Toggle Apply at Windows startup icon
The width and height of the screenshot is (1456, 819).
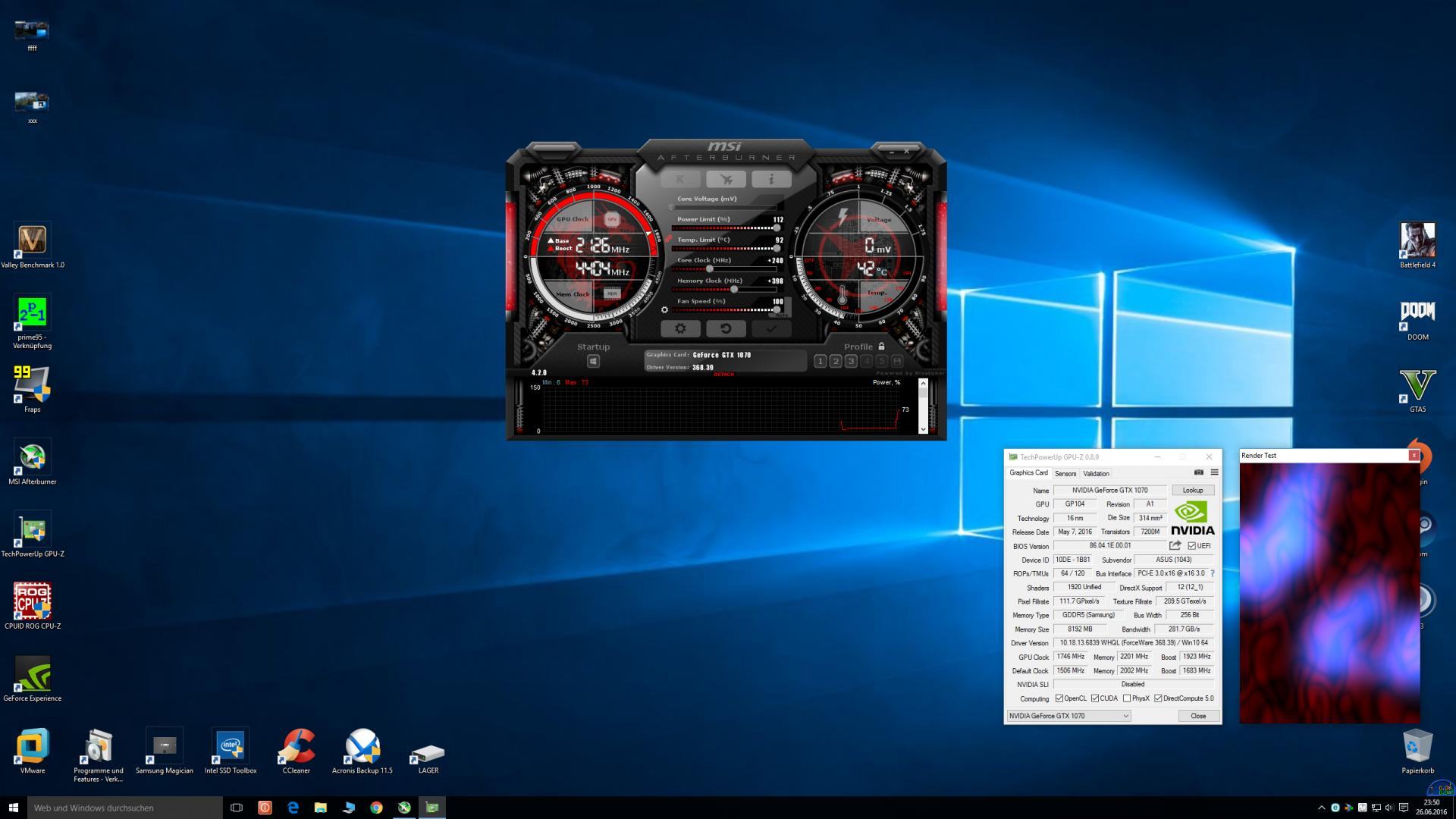(x=593, y=362)
